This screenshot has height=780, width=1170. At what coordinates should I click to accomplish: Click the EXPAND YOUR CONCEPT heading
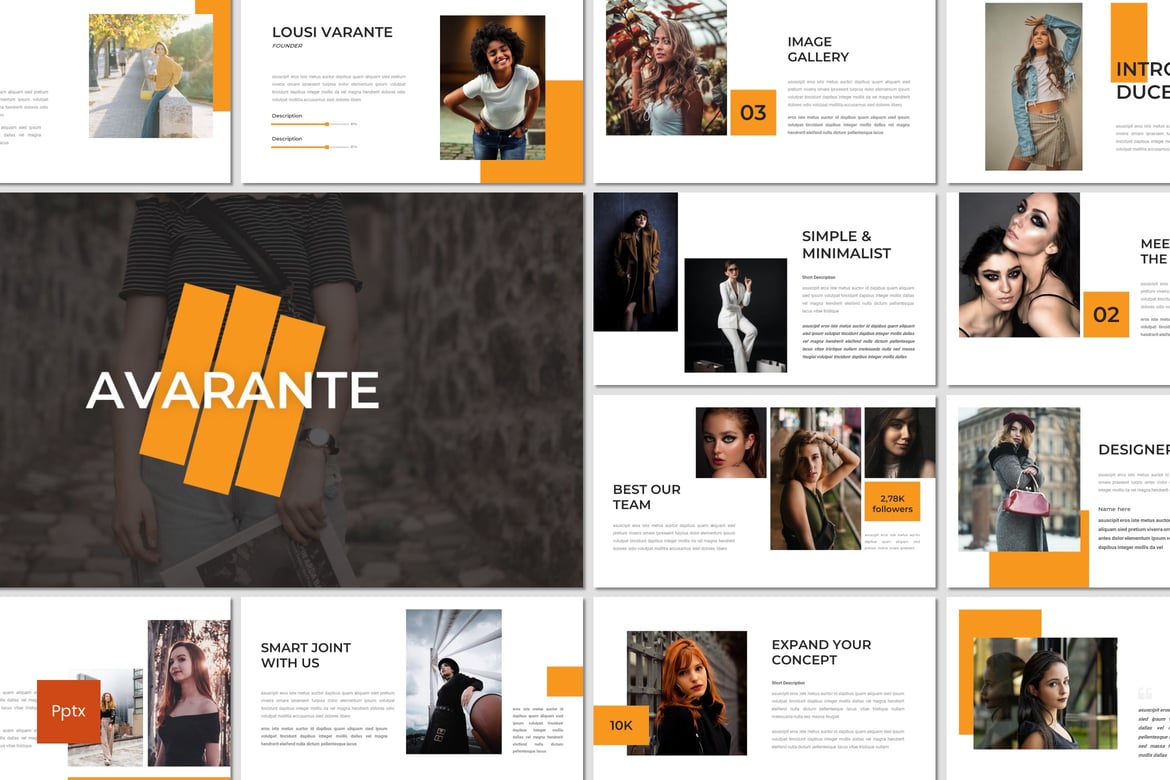coord(821,652)
